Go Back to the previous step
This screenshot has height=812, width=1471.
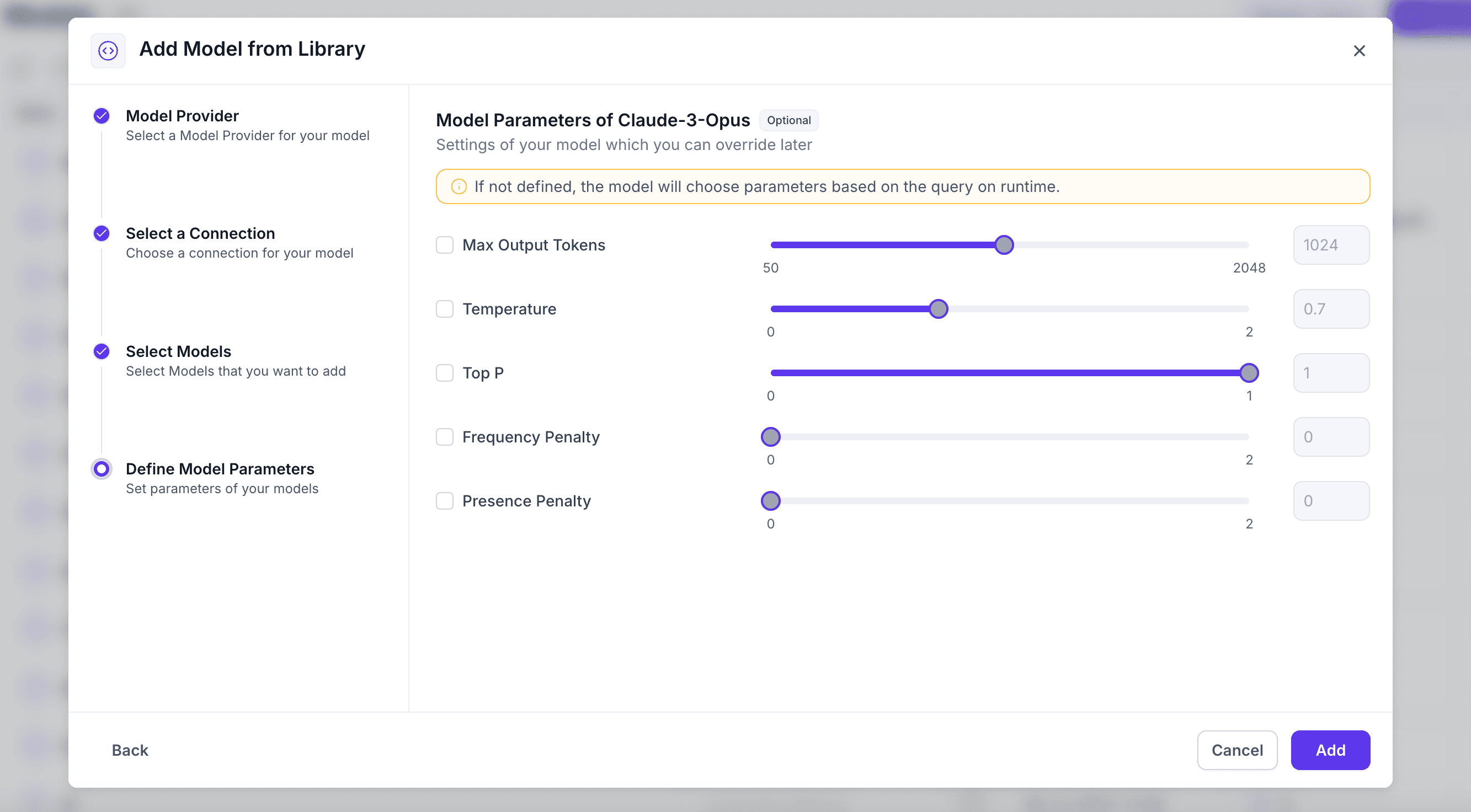click(x=130, y=750)
